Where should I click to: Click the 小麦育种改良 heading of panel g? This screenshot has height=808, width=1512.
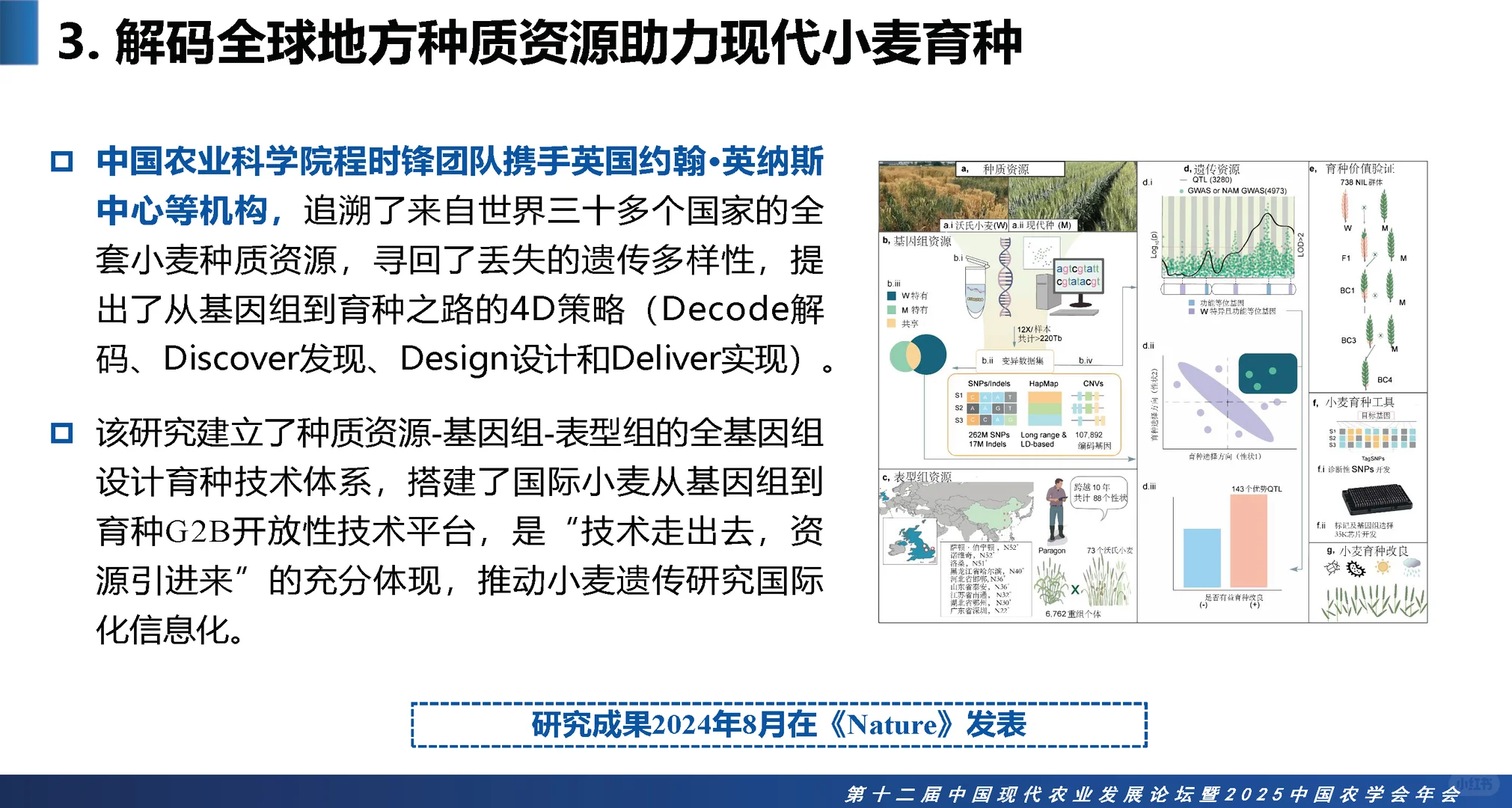point(1374,551)
